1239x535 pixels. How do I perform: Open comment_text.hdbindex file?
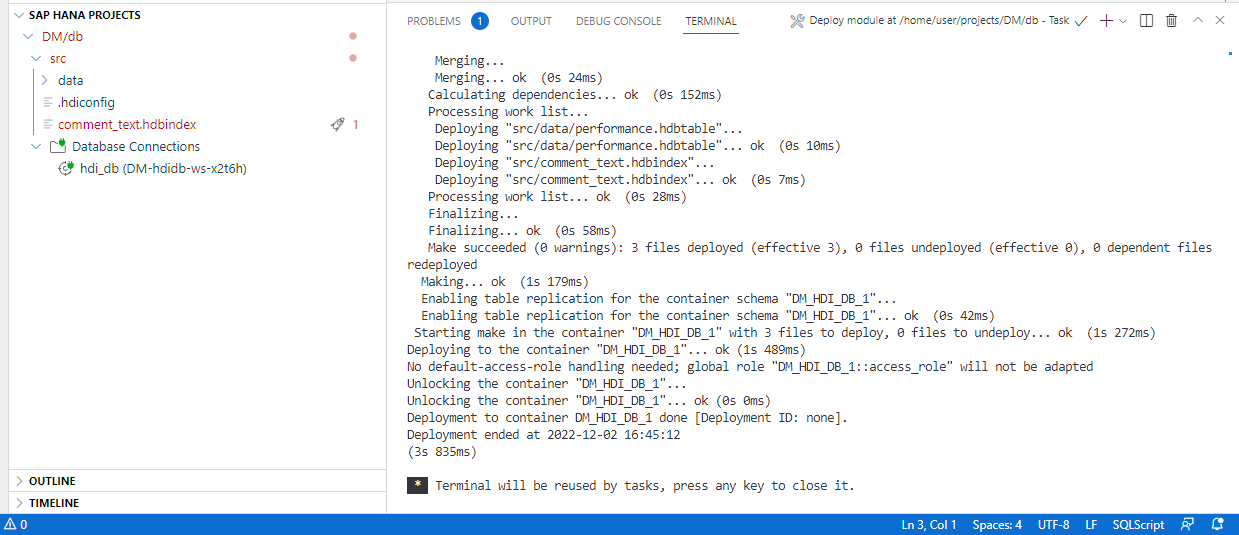coord(127,125)
